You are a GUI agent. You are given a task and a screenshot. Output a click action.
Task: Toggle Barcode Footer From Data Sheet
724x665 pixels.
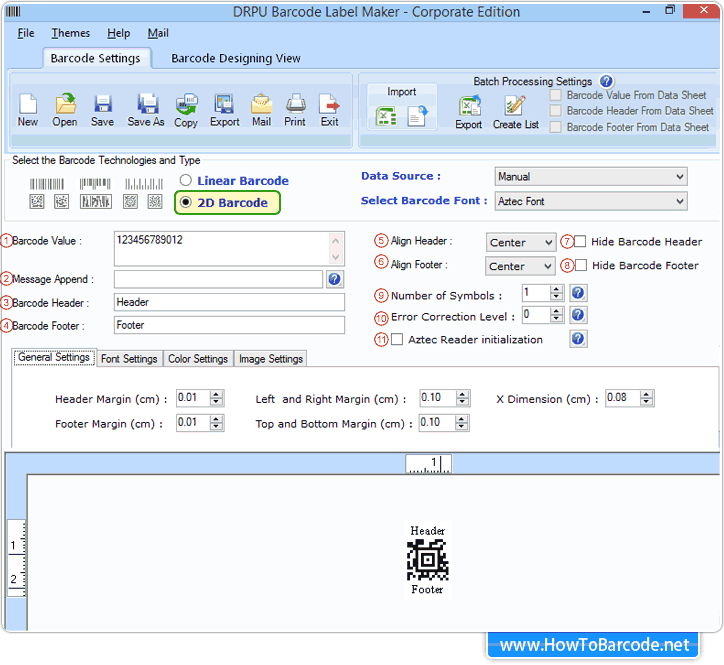tap(556, 127)
